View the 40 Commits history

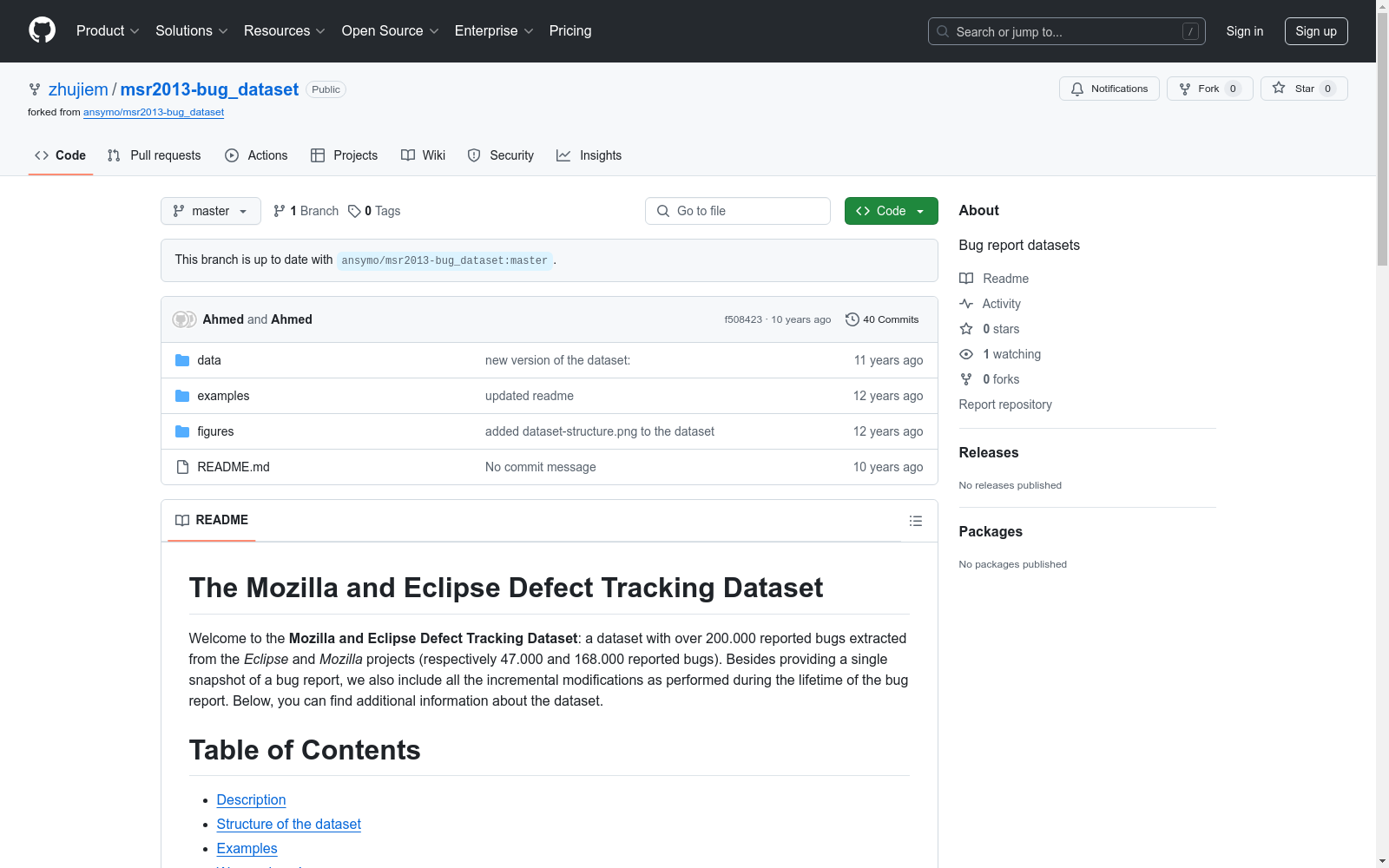(x=882, y=319)
